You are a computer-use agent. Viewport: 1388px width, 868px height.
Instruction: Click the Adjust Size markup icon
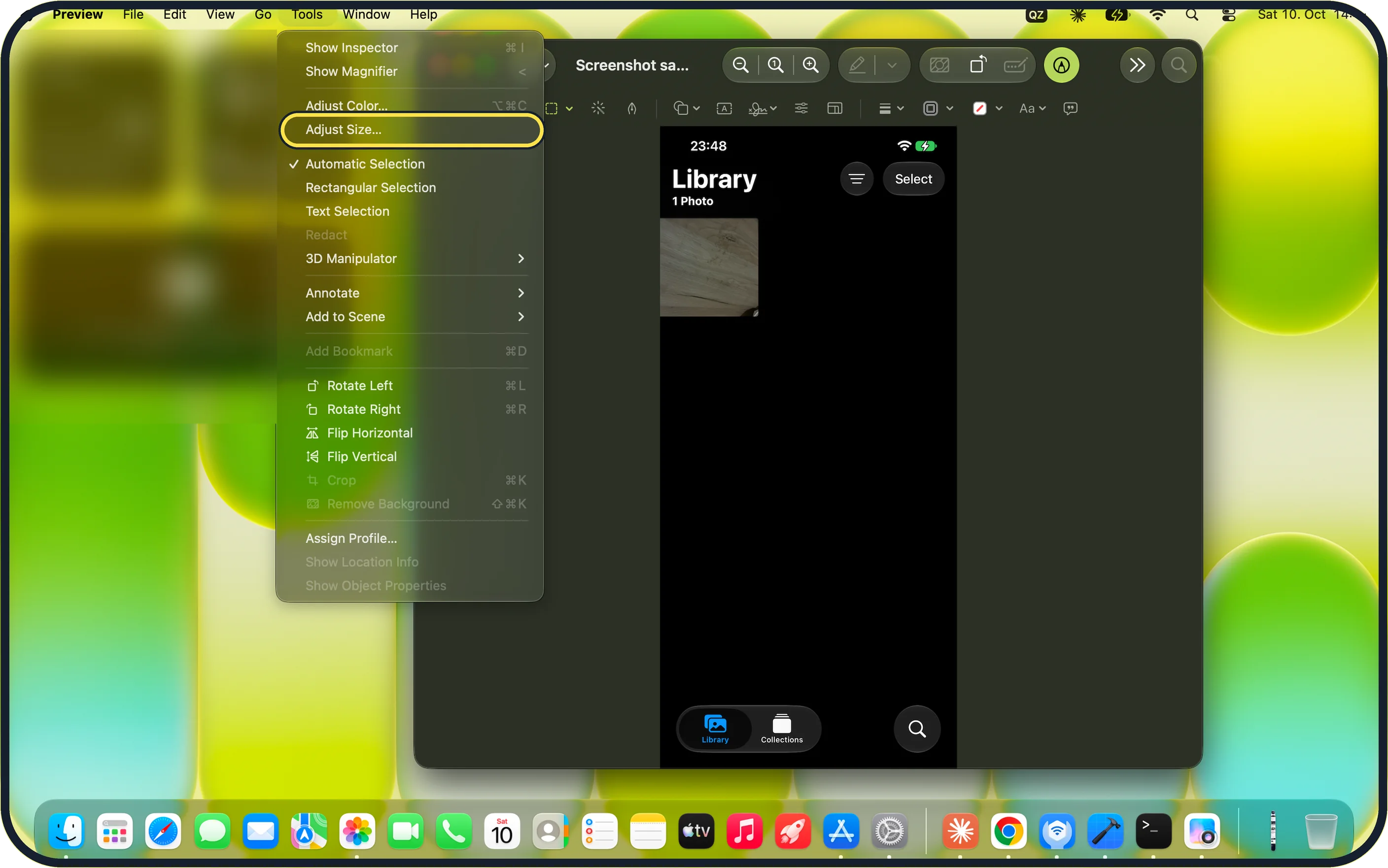[x=834, y=108]
